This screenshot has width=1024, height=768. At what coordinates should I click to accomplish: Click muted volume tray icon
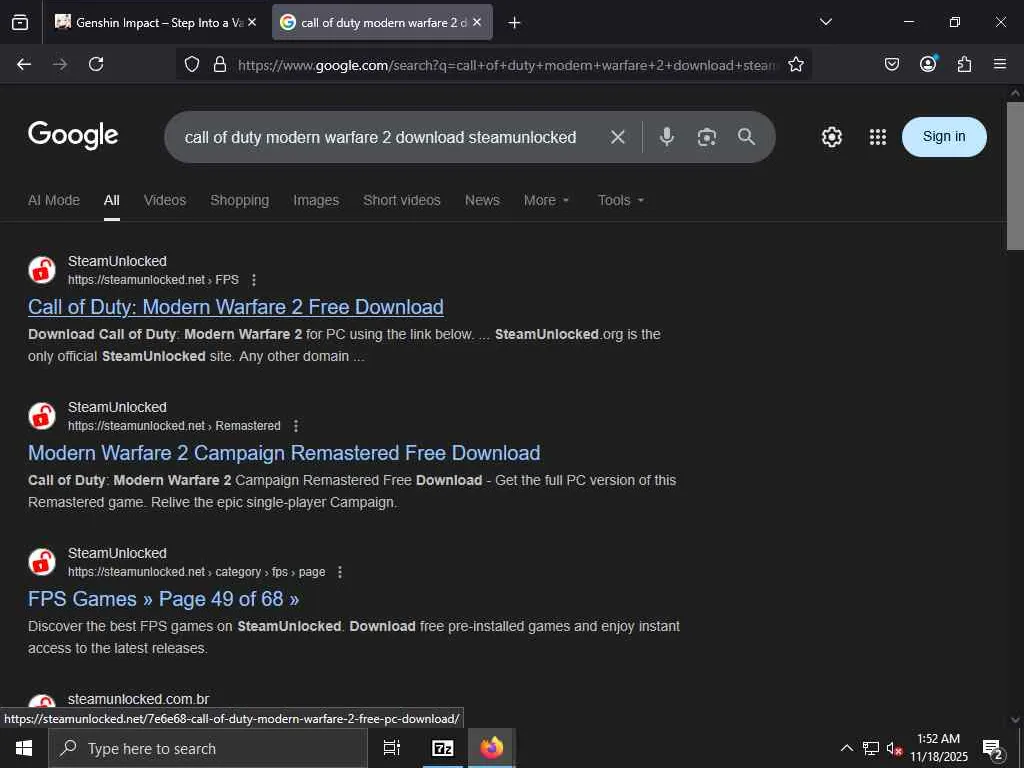(x=894, y=749)
